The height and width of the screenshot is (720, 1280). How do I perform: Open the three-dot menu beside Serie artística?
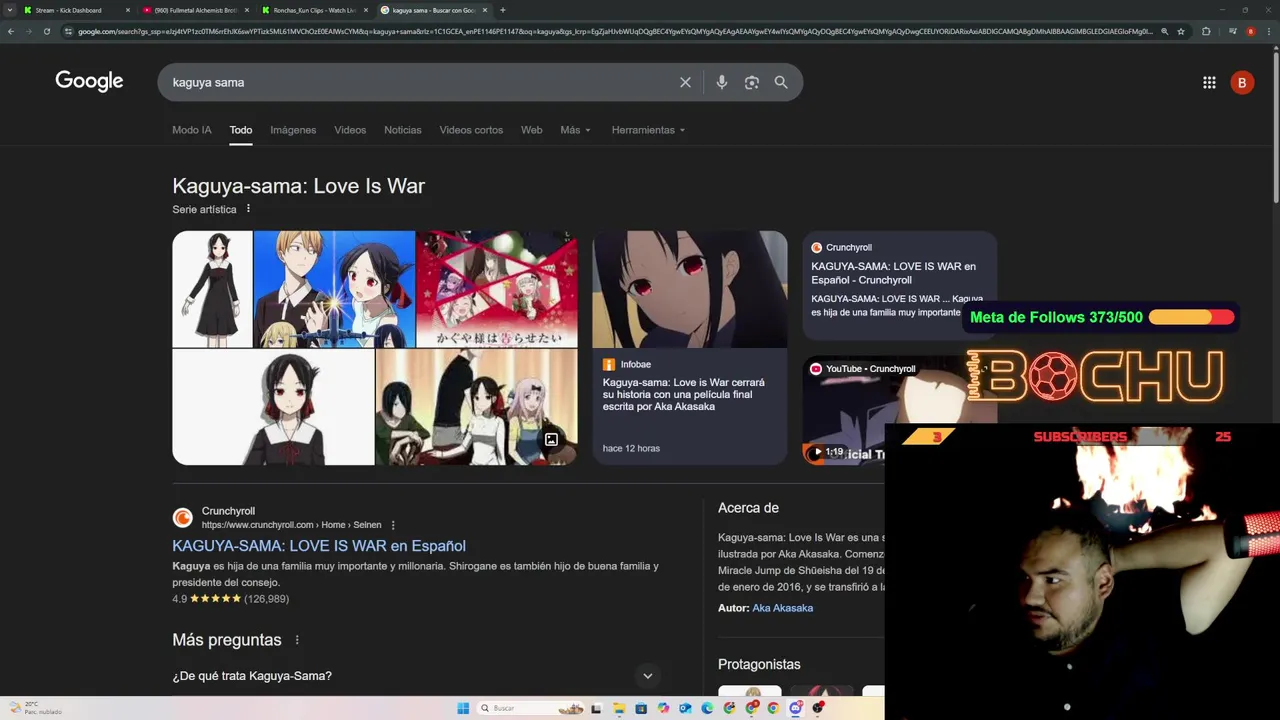coord(248,209)
